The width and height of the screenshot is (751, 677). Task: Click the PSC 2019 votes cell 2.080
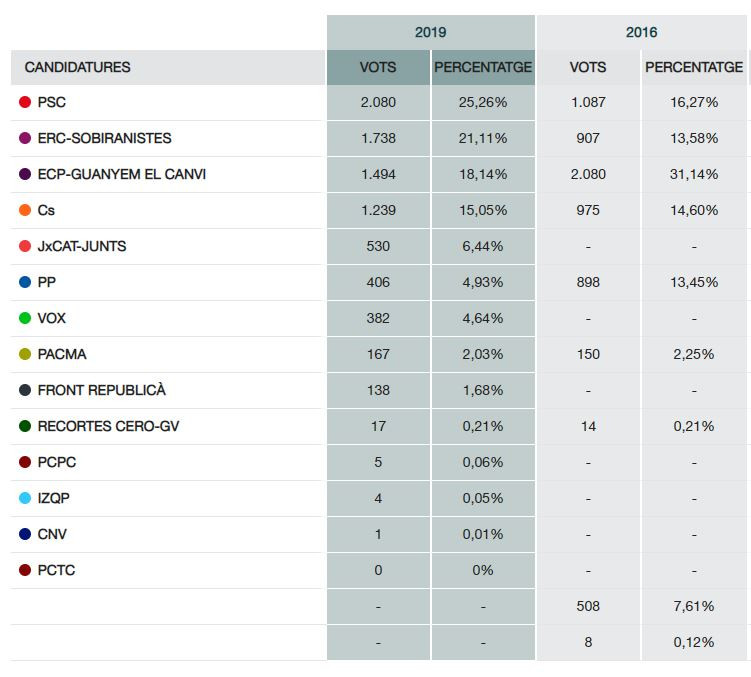pos(378,102)
